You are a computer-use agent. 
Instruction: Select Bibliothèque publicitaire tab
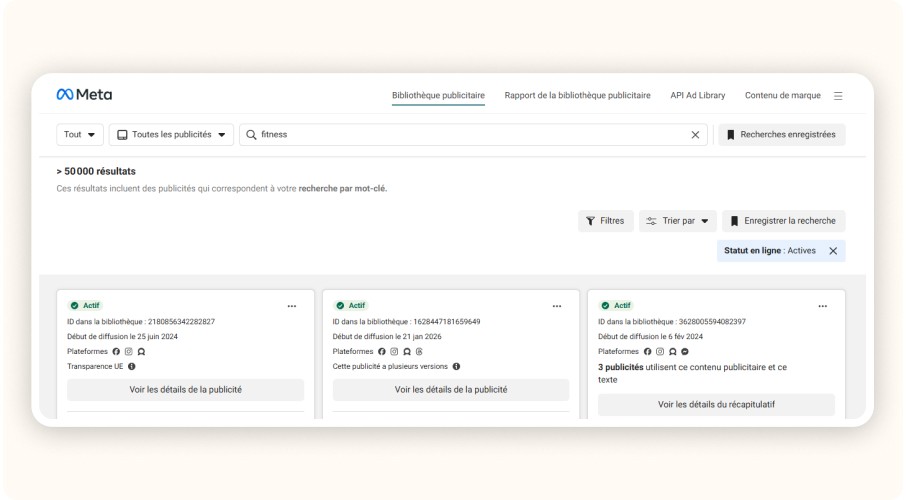click(x=438, y=95)
